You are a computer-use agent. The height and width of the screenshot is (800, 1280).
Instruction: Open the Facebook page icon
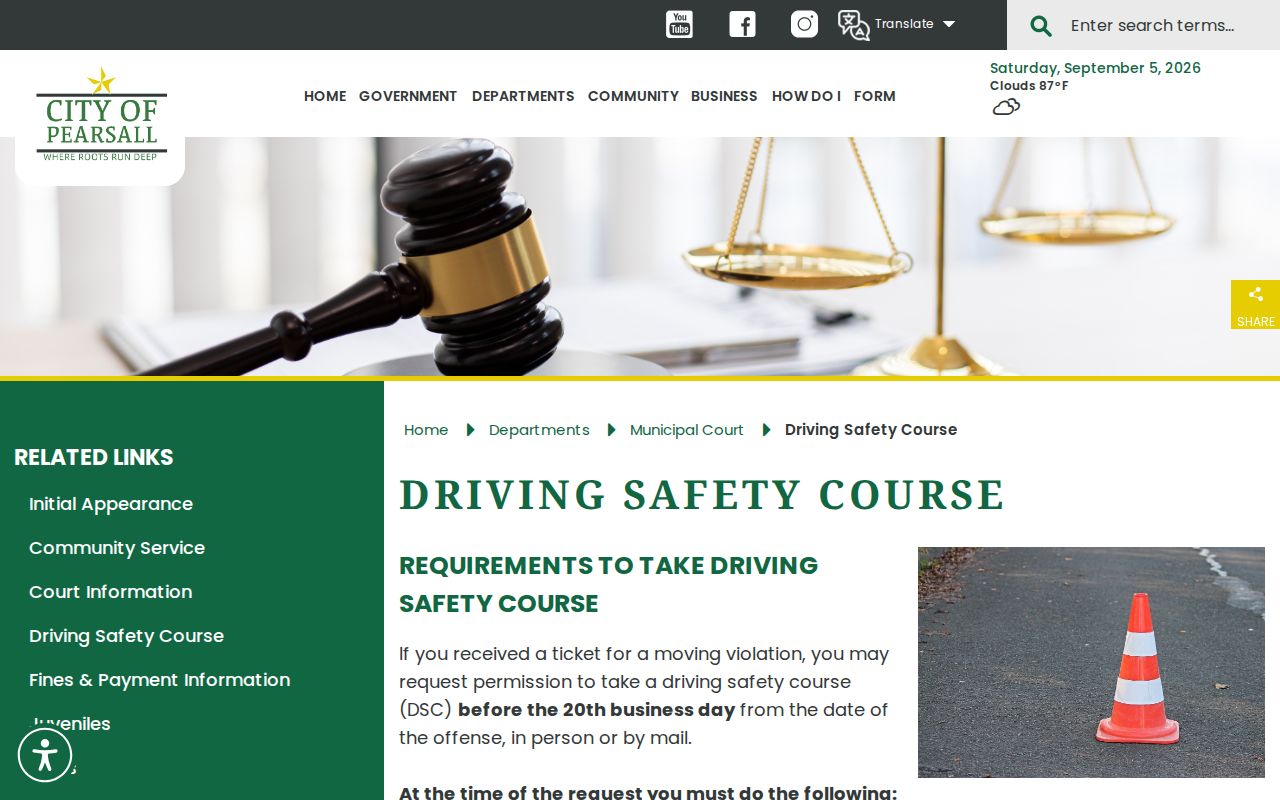pyautogui.click(x=742, y=24)
